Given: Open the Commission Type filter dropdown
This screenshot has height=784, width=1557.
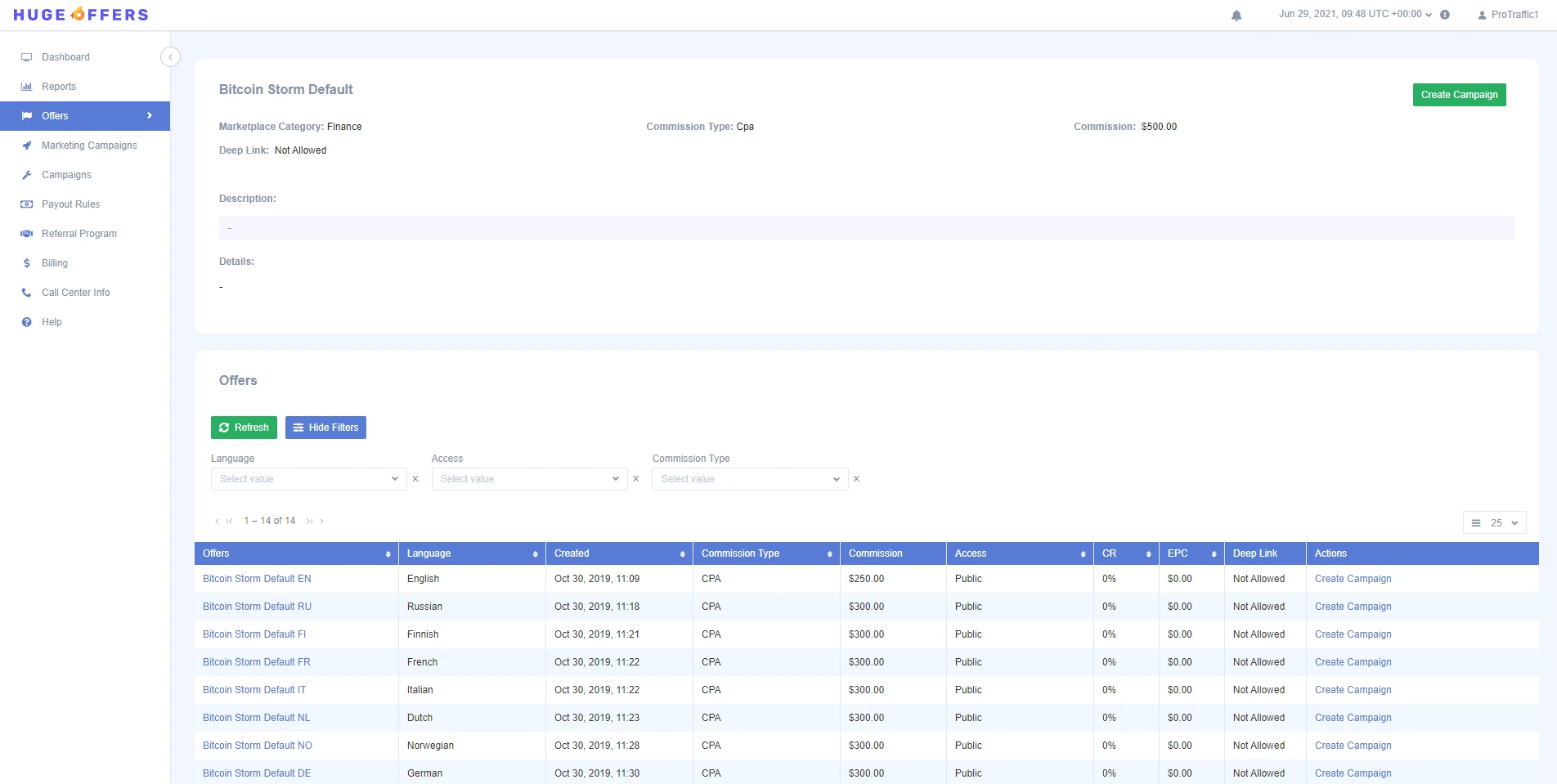Looking at the screenshot, I should click(x=750, y=479).
